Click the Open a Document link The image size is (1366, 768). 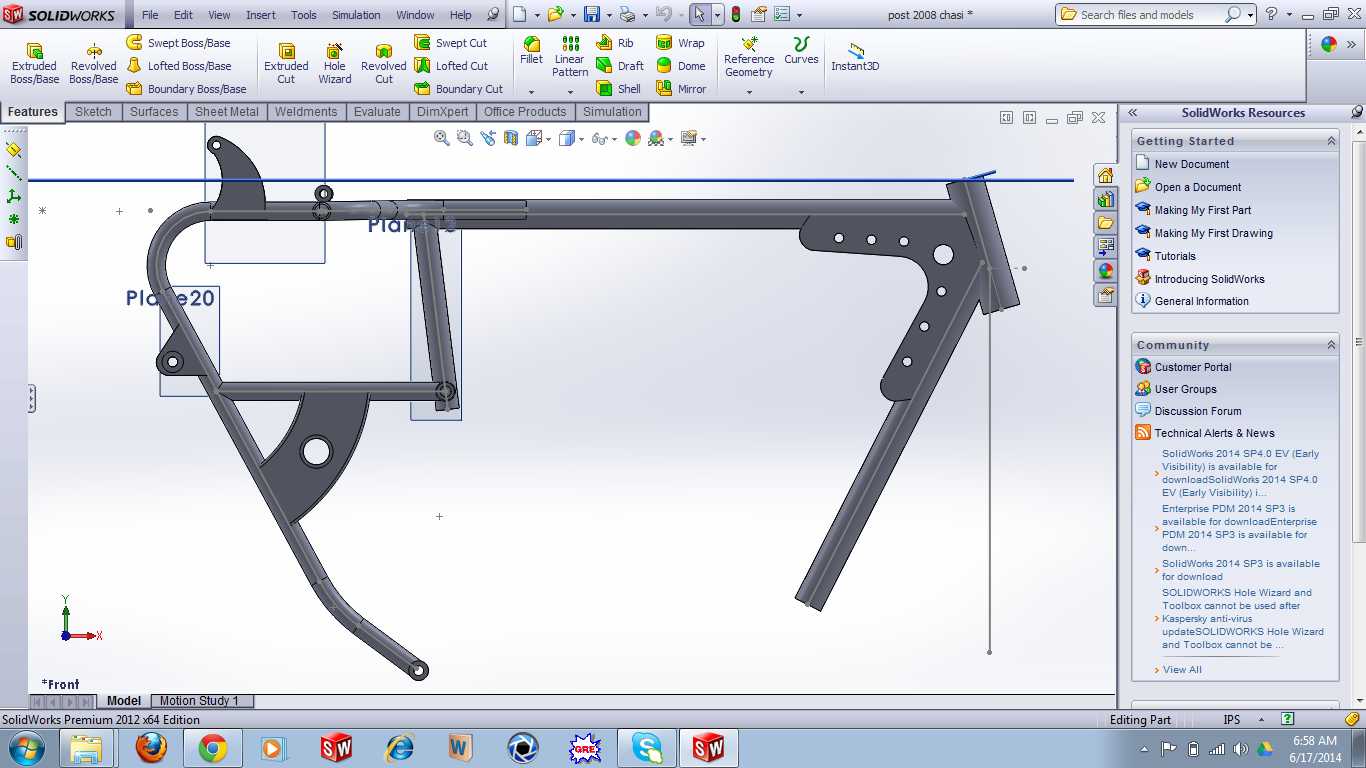coord(1198,187)
